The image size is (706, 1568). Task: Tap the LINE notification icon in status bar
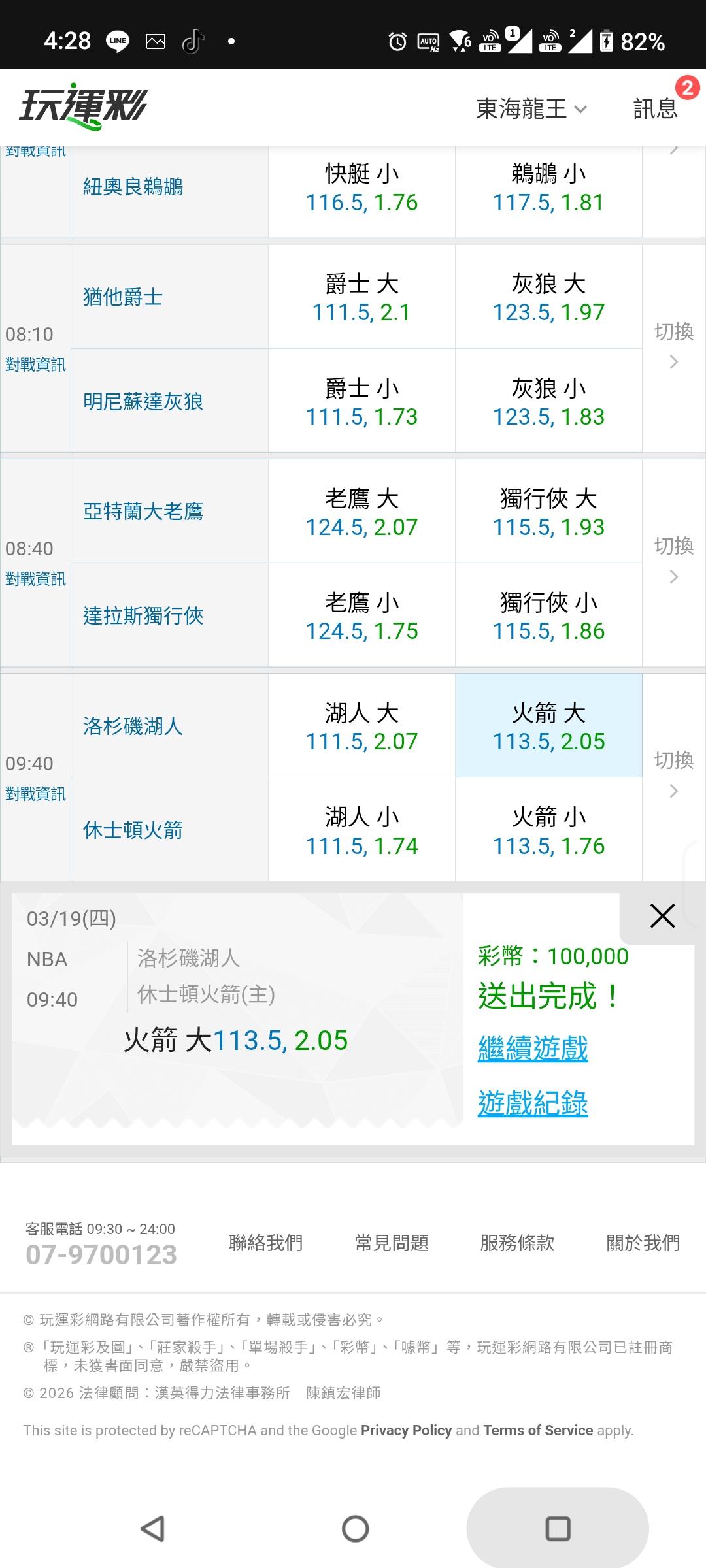pyautogui.click(x=118, y=42)
